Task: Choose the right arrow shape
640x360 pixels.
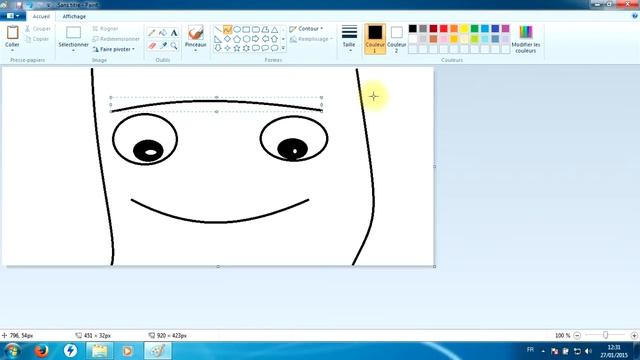Action: point(256,39)
